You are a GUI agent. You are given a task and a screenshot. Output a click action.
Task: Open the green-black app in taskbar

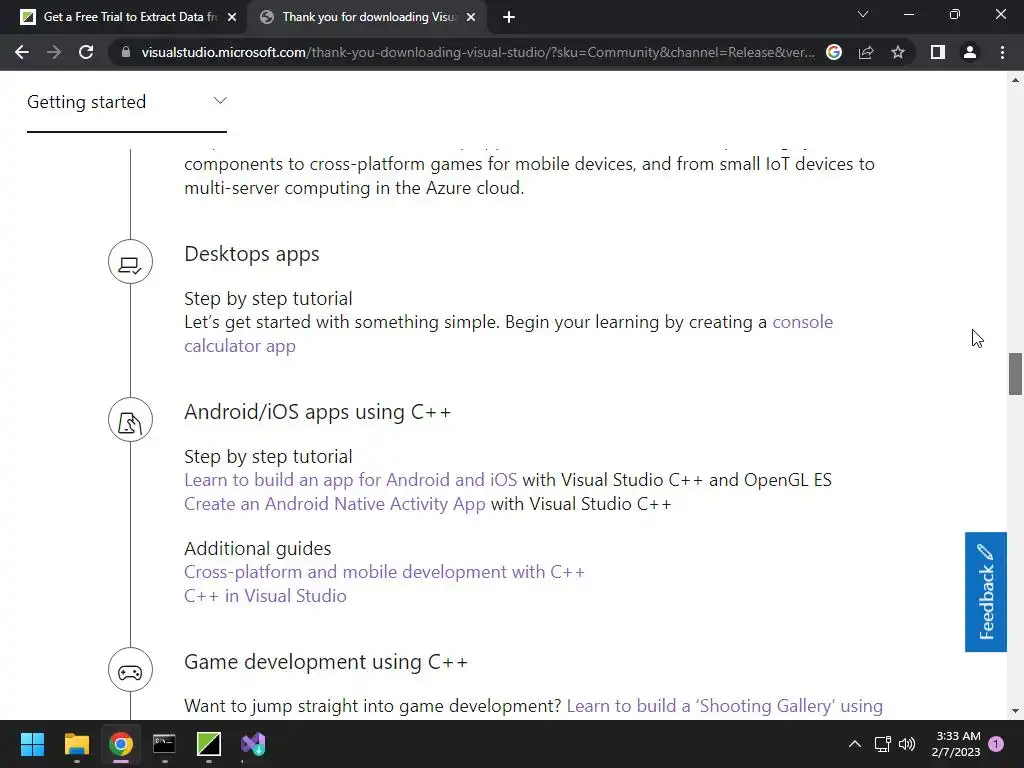pos(209,744)
